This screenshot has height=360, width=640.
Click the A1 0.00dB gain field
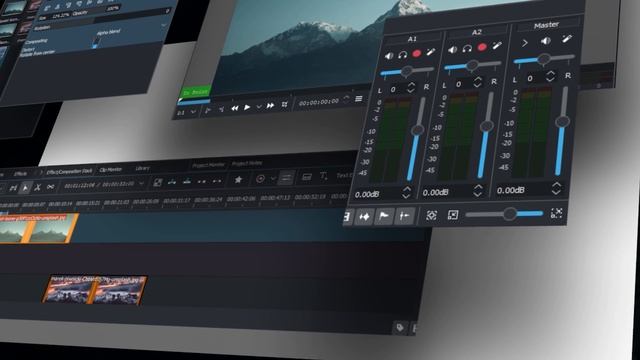tap(382, 194)
